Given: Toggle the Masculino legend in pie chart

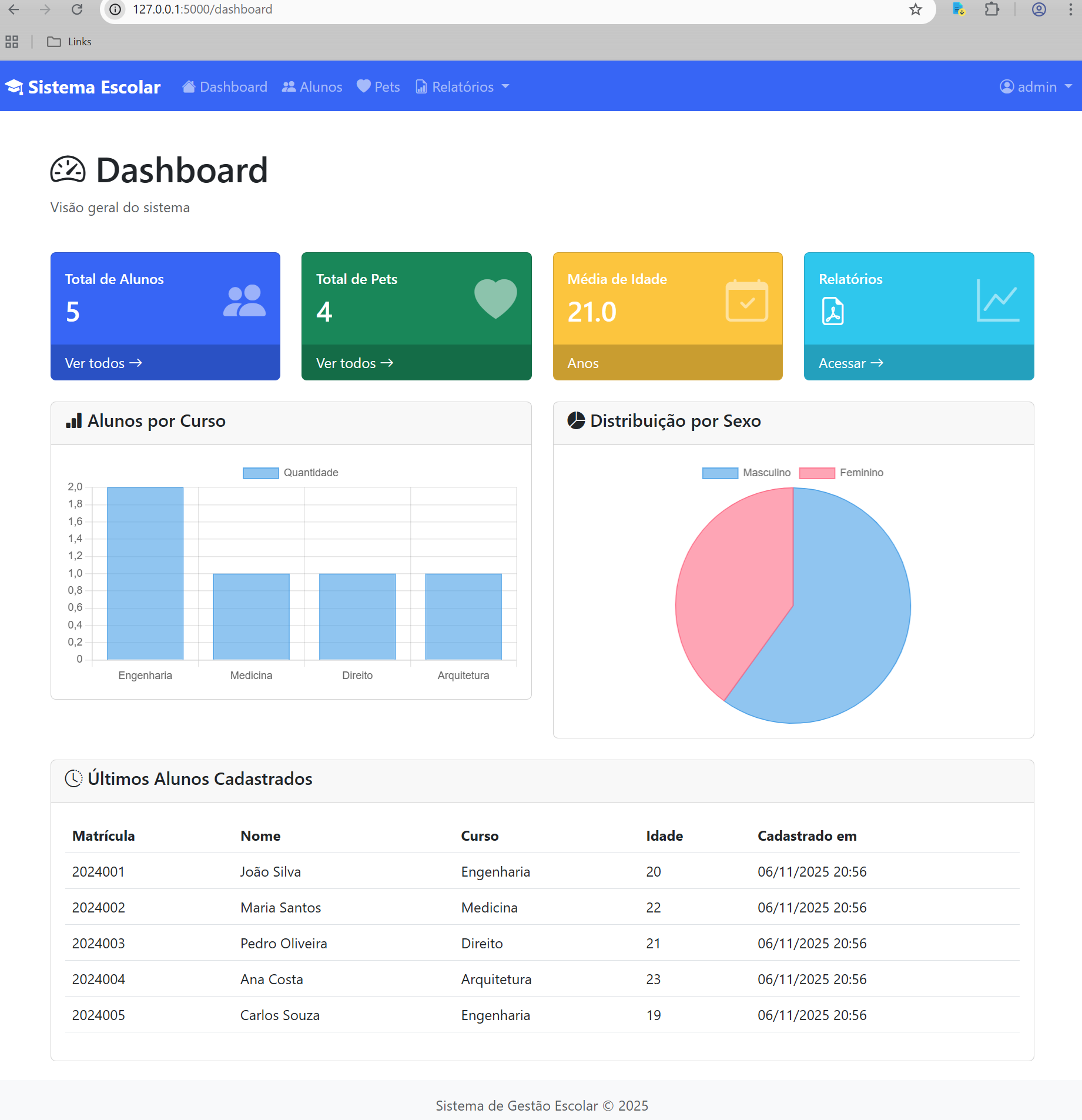Looking at the screenshot, I should click(746, 473).
